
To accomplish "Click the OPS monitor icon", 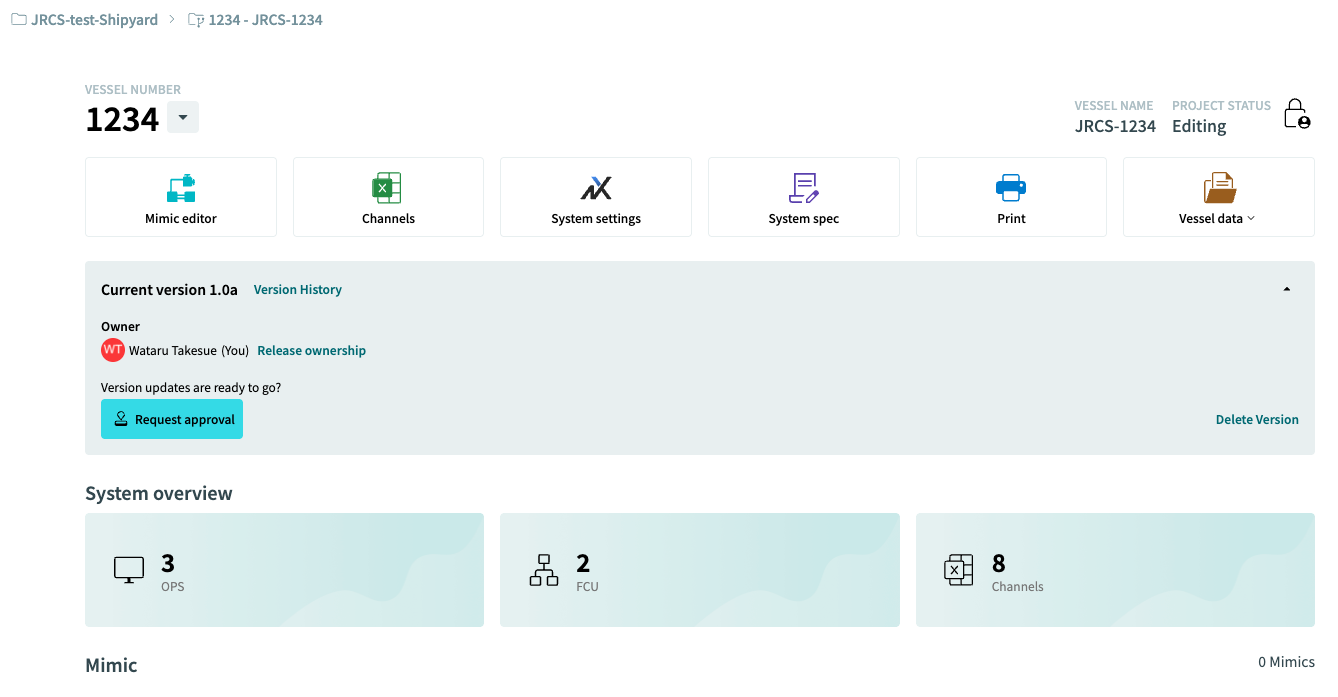I will (x=129, y=570).
